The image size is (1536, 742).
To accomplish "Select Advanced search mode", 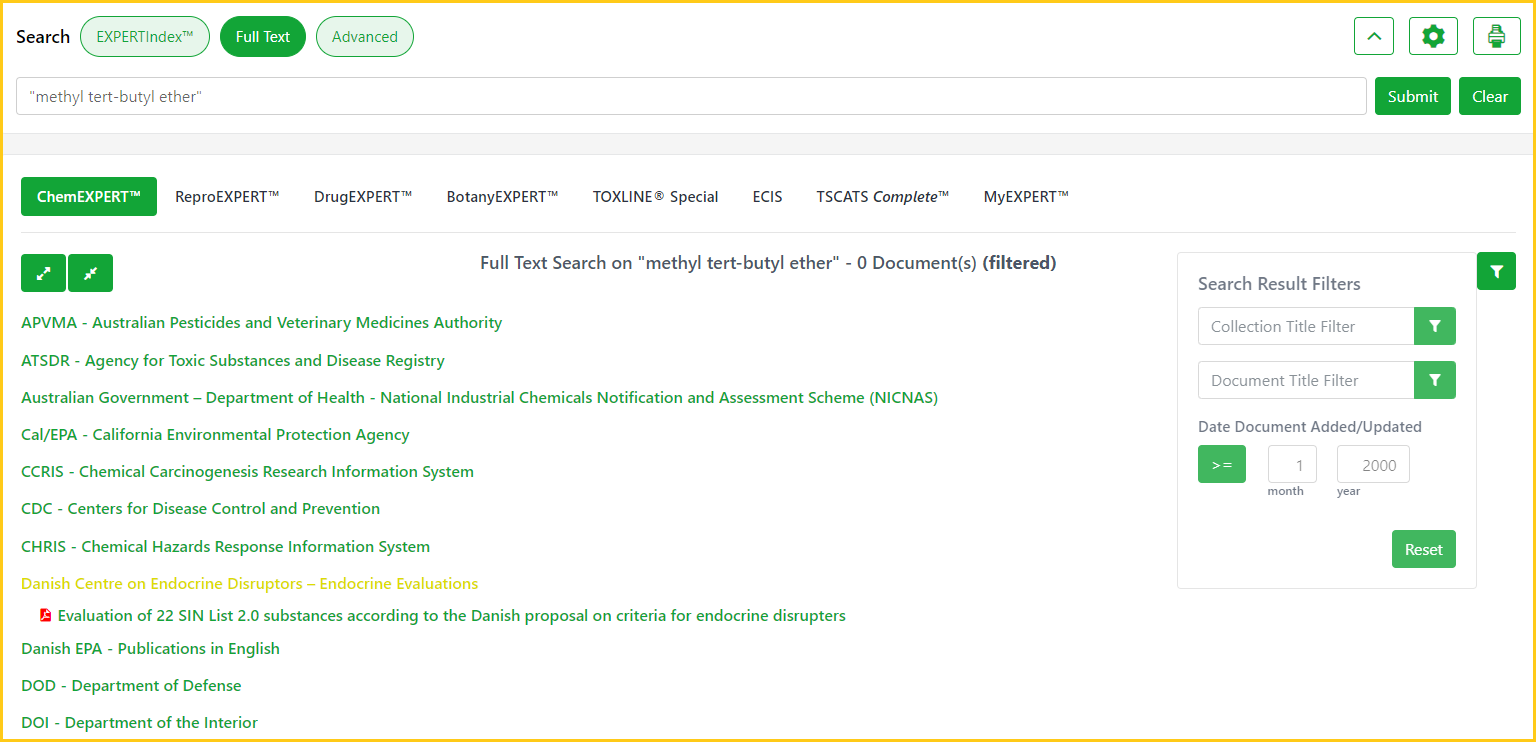I will coord(364,37).
